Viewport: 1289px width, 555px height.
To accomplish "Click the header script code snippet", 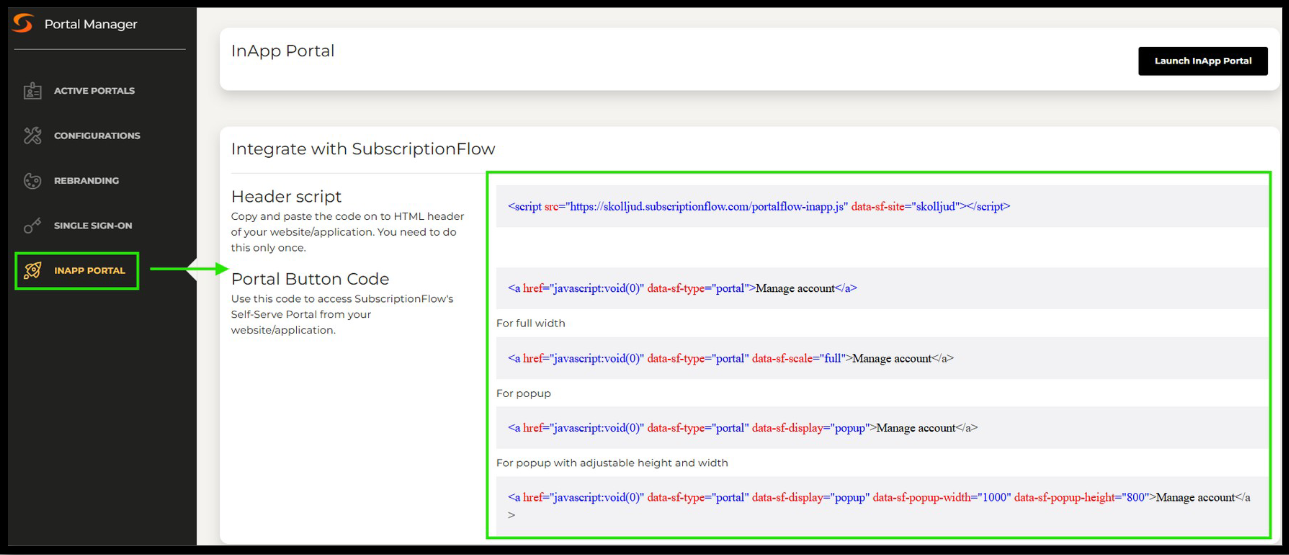I will point(883,206).
